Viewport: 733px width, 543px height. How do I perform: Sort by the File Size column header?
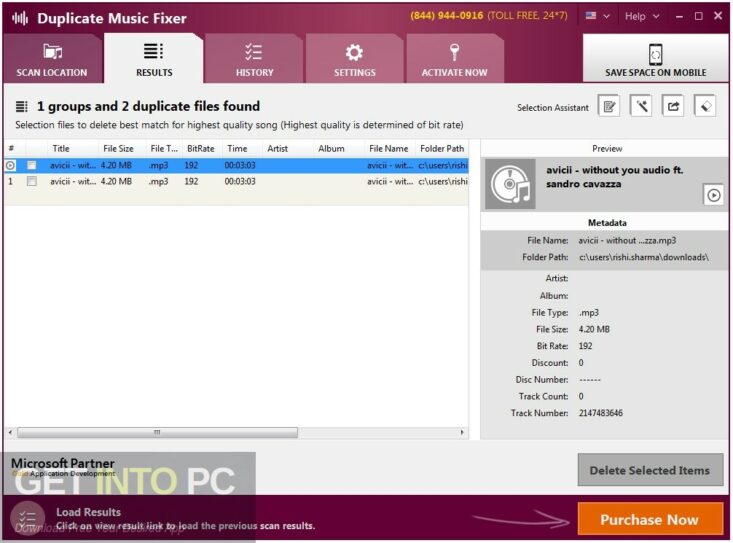(x=118, y=149)
